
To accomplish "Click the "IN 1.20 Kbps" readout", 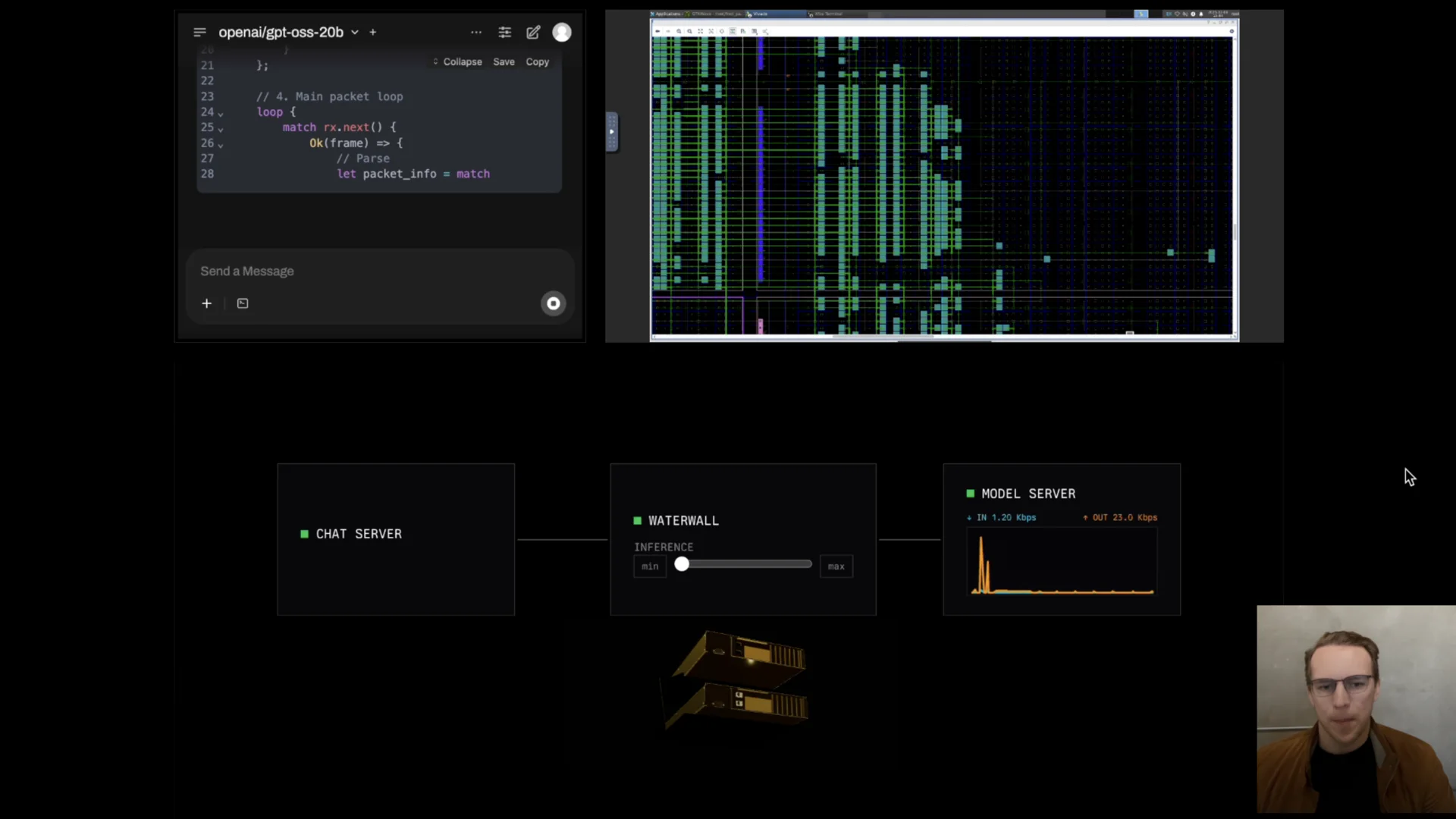I will click(1001, 517).
